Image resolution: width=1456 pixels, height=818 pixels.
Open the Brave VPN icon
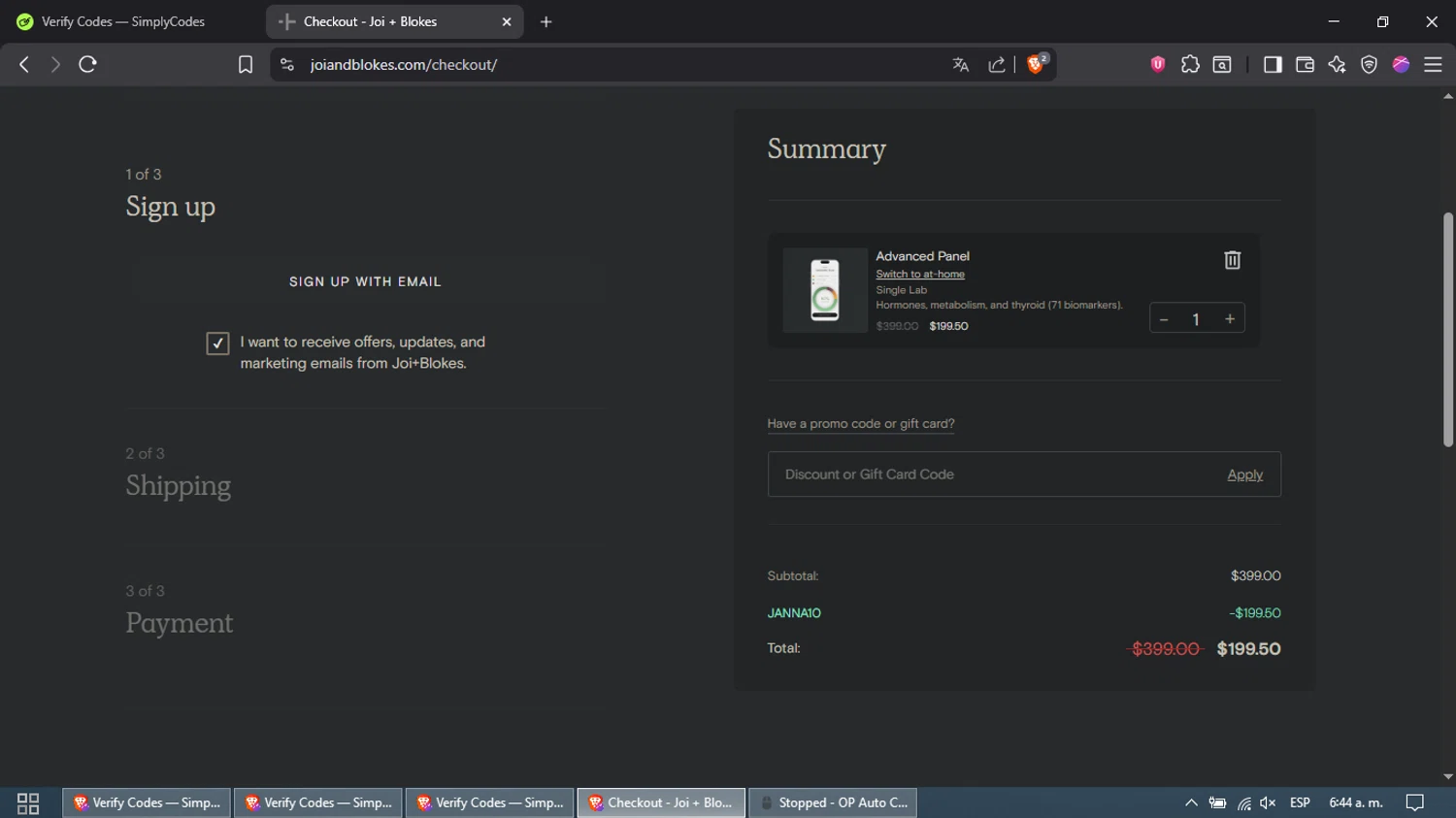1369,64
